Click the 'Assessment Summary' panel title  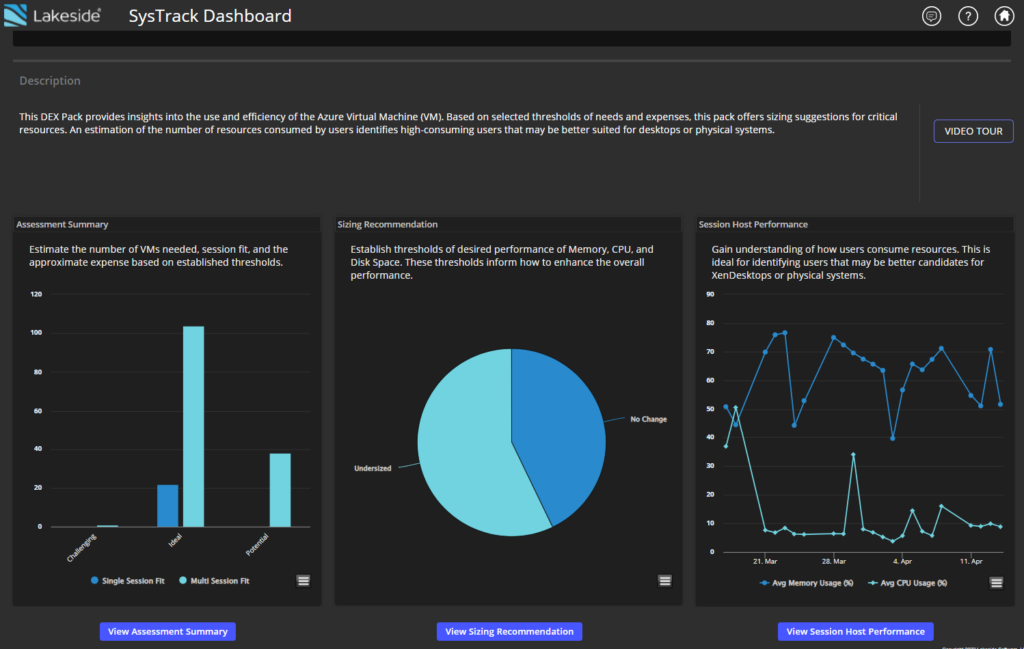[62, 225]
